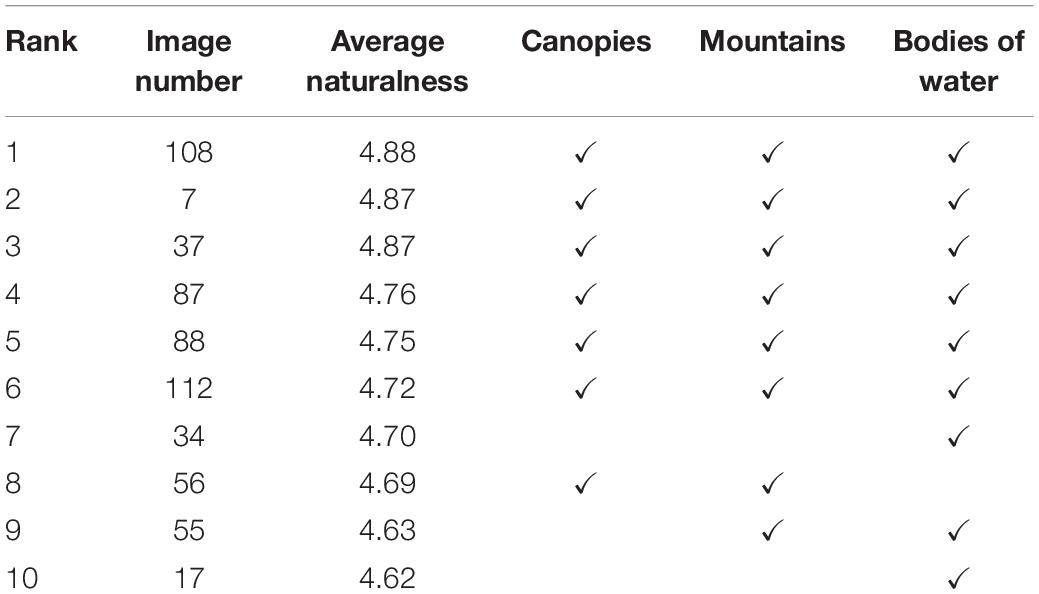Select image number 108 cell

[x=189, y=152]
